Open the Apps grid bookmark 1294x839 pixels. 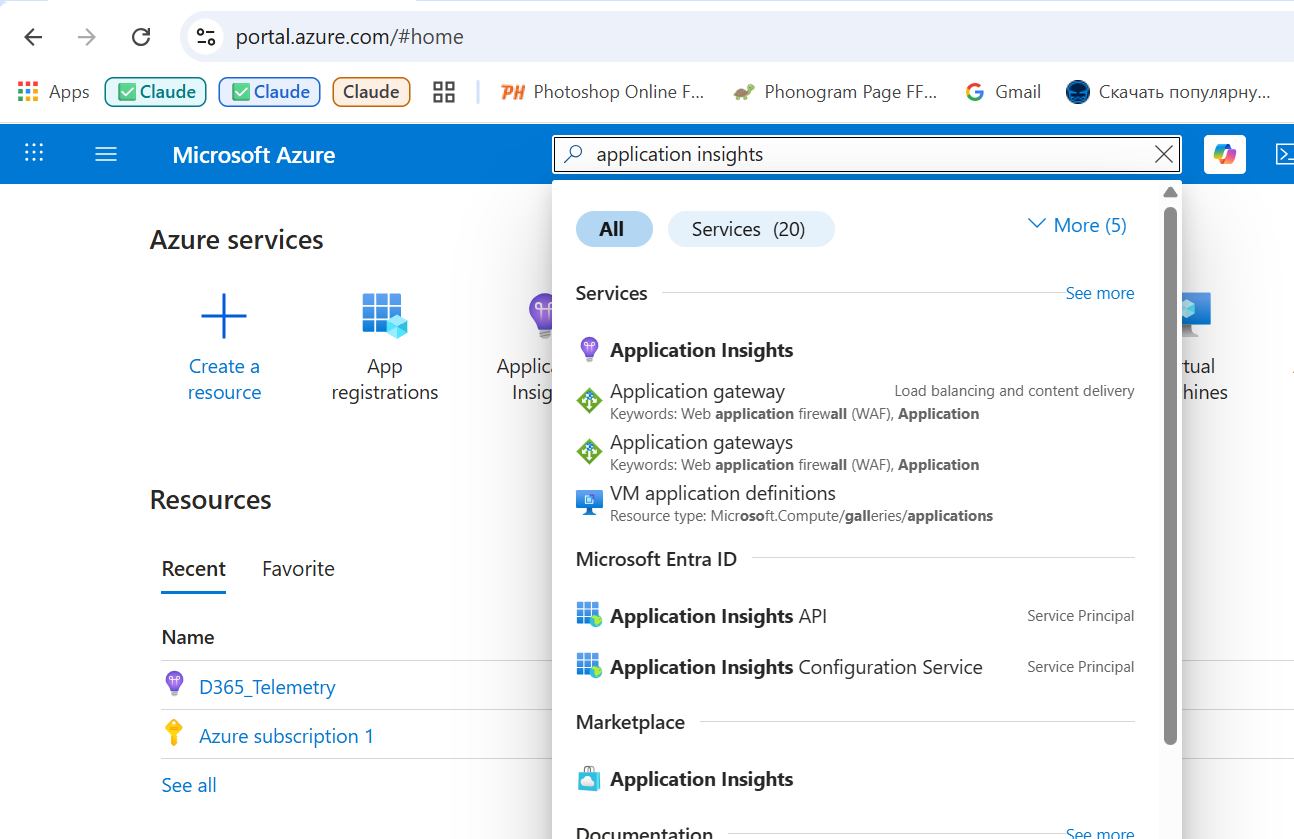tap(54, 92)
